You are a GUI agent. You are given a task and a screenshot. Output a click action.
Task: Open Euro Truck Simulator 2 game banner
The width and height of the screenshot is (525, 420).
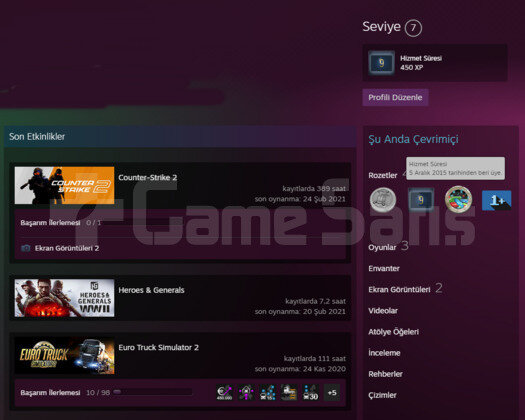(64, 355)
